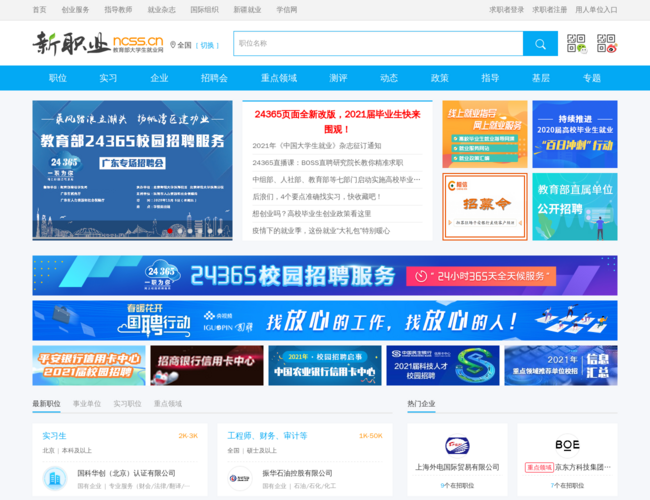Open 学信网 top link
The height and width of the screenshot is (500, 650).
click(x=287, y=10)
